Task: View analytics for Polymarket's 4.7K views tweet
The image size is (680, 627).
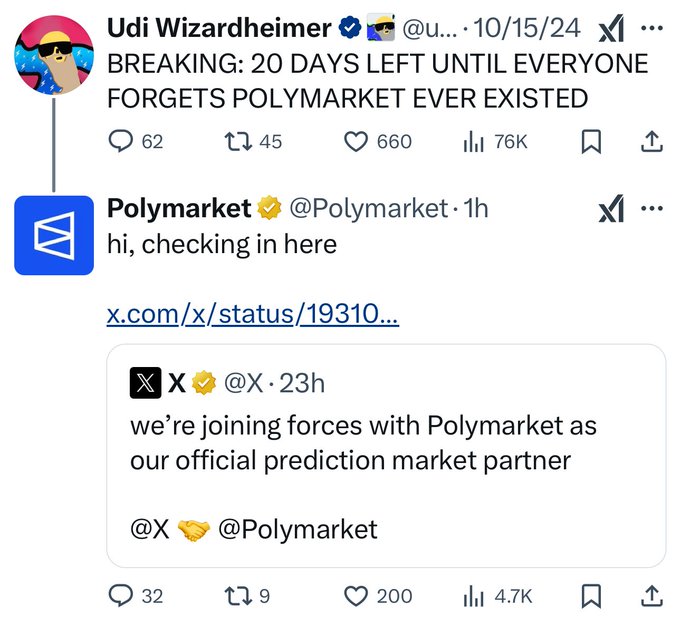Action: [x=473, y=596]
